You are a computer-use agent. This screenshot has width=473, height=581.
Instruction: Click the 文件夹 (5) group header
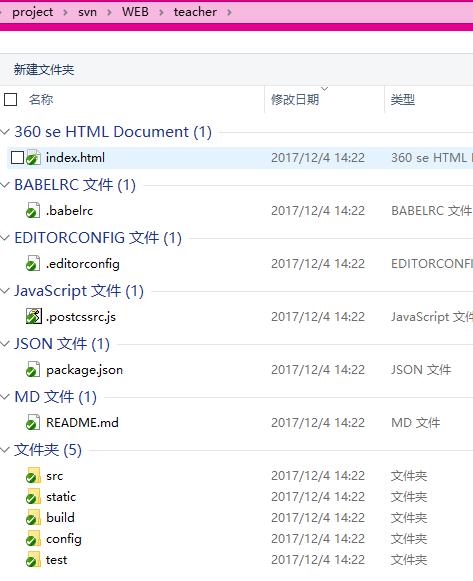click(48, 450)
